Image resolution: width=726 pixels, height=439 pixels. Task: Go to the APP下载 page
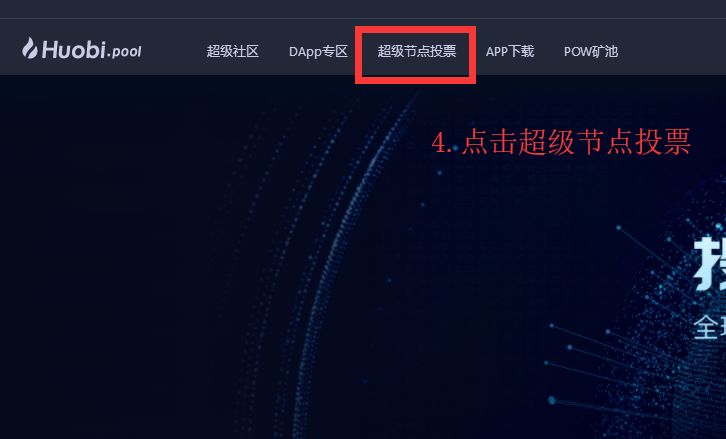(x=510, y=51)
